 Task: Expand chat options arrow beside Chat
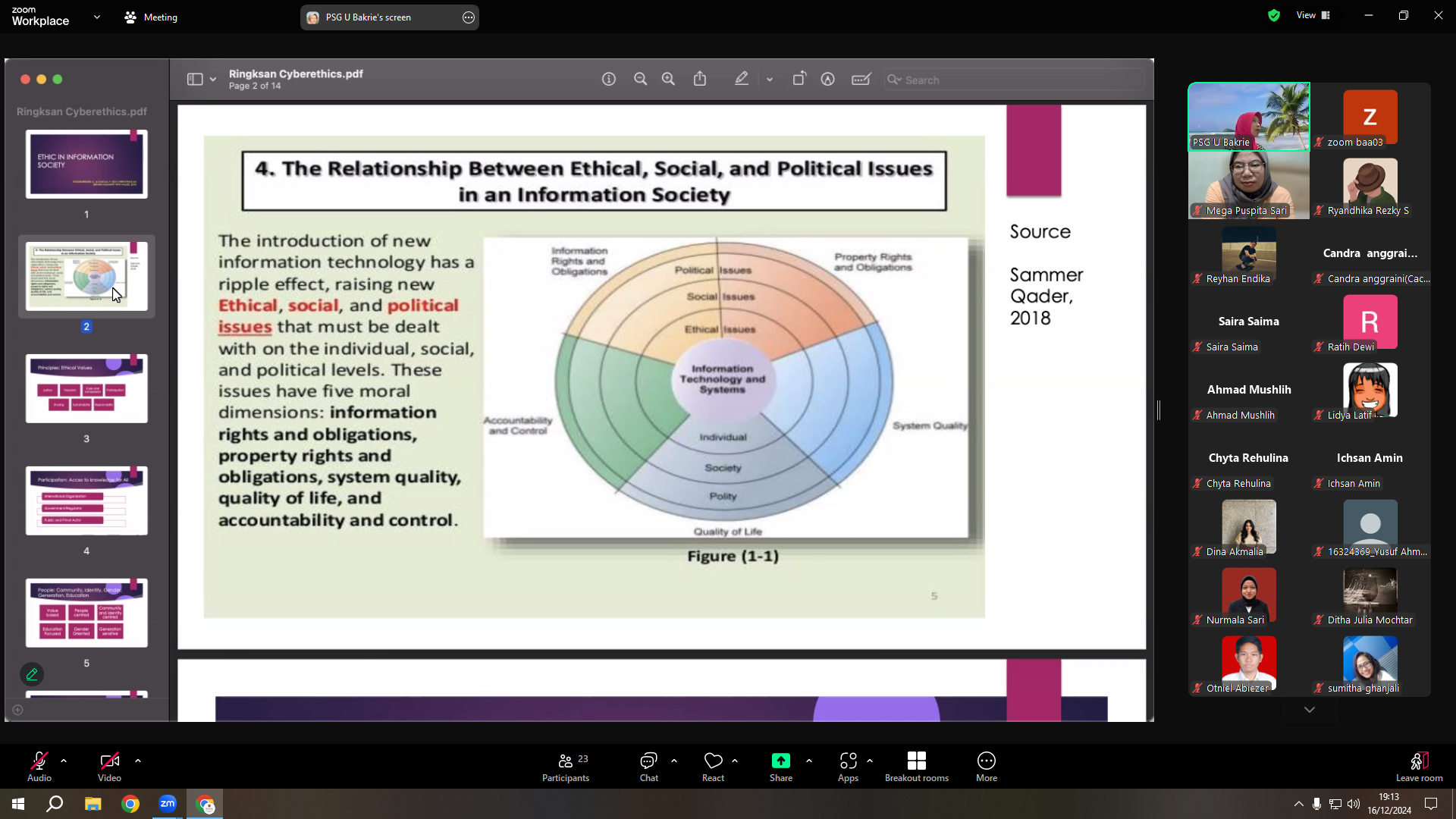(x=674, y=760)
